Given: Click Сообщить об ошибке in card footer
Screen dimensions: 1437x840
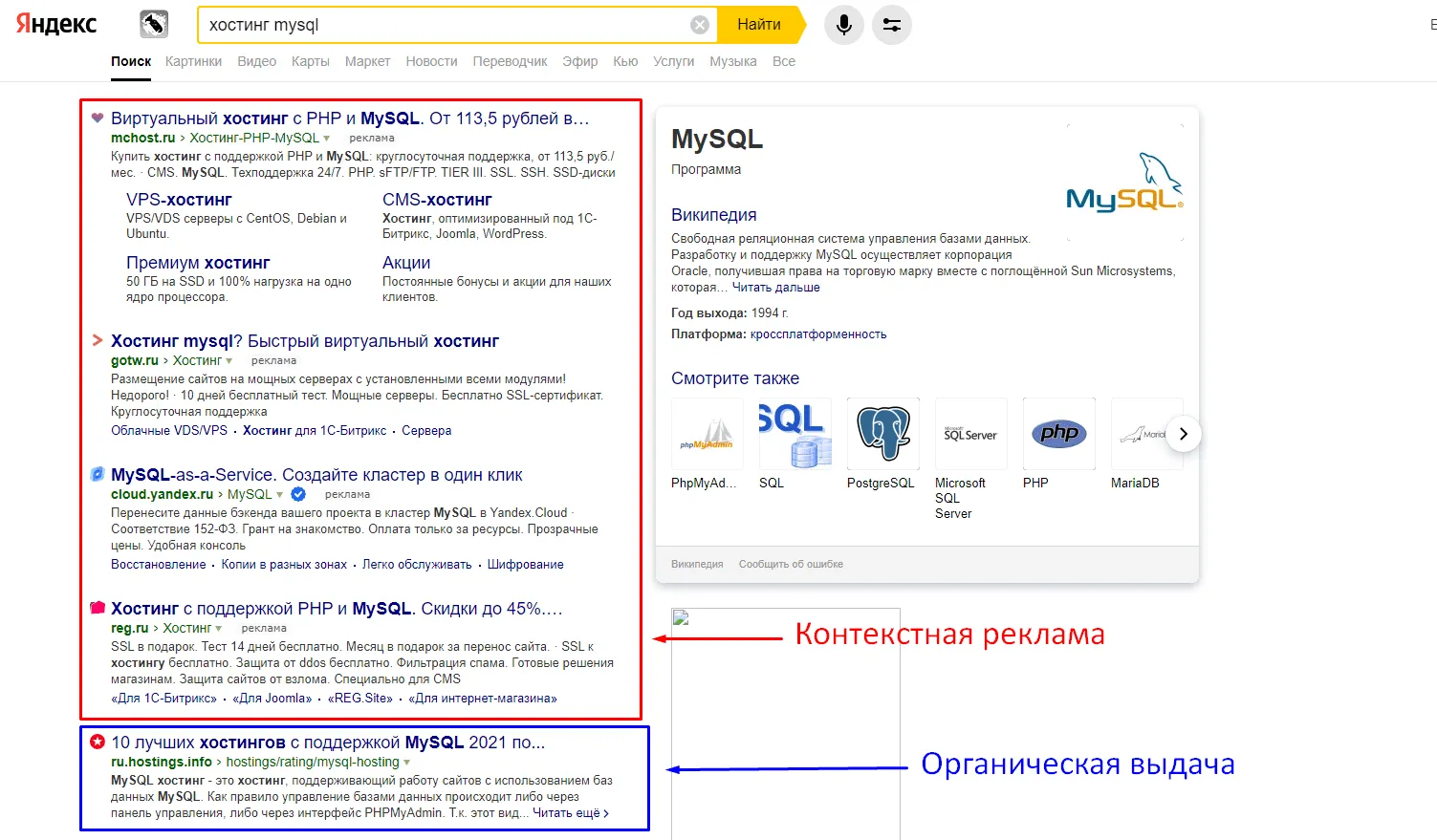Looking at the screenshot, I should [x=791, y=564].
